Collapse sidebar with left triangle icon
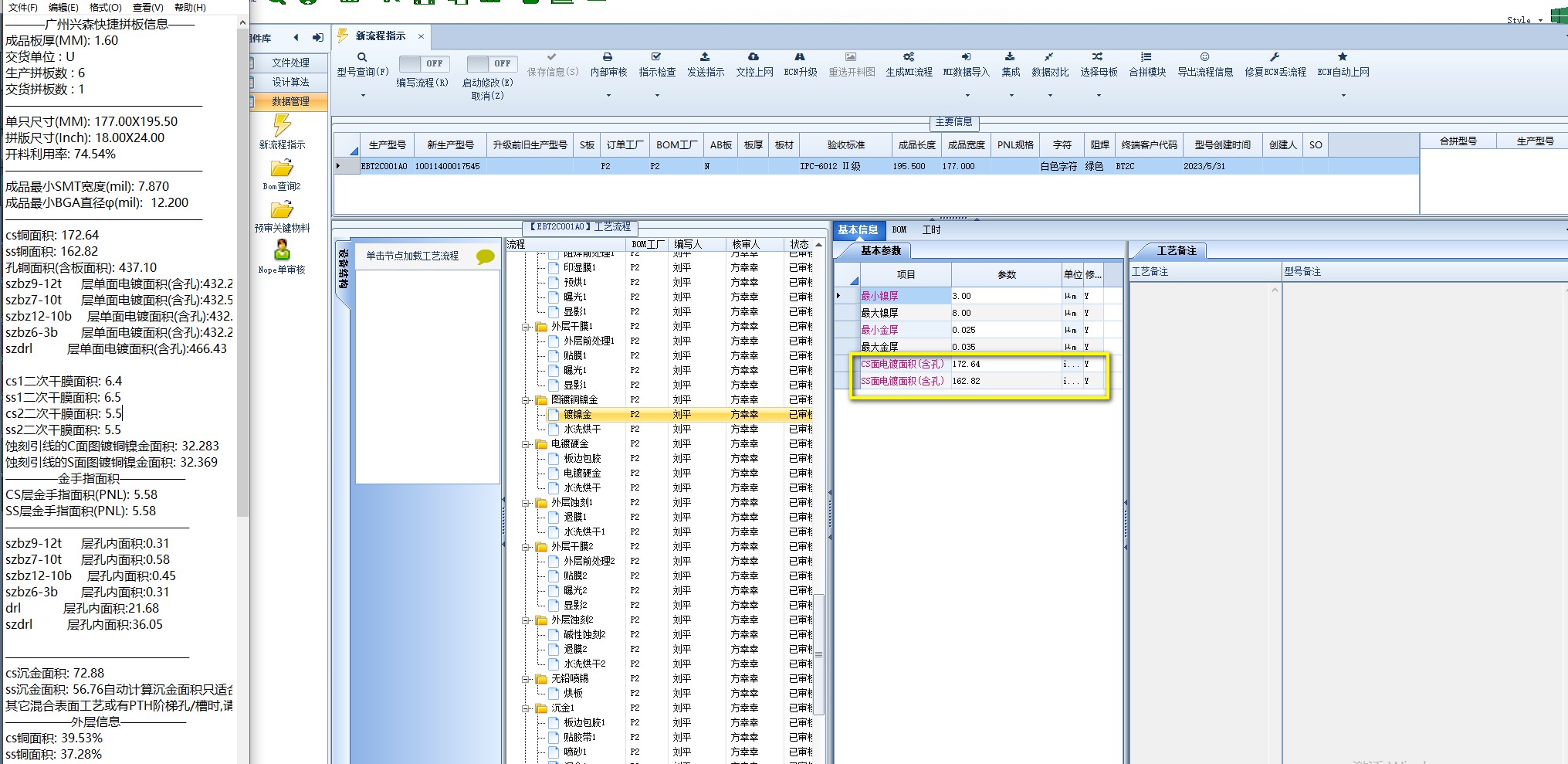Image resolution: width=1568 pixels, height=764 pixels. pos(296,37)
